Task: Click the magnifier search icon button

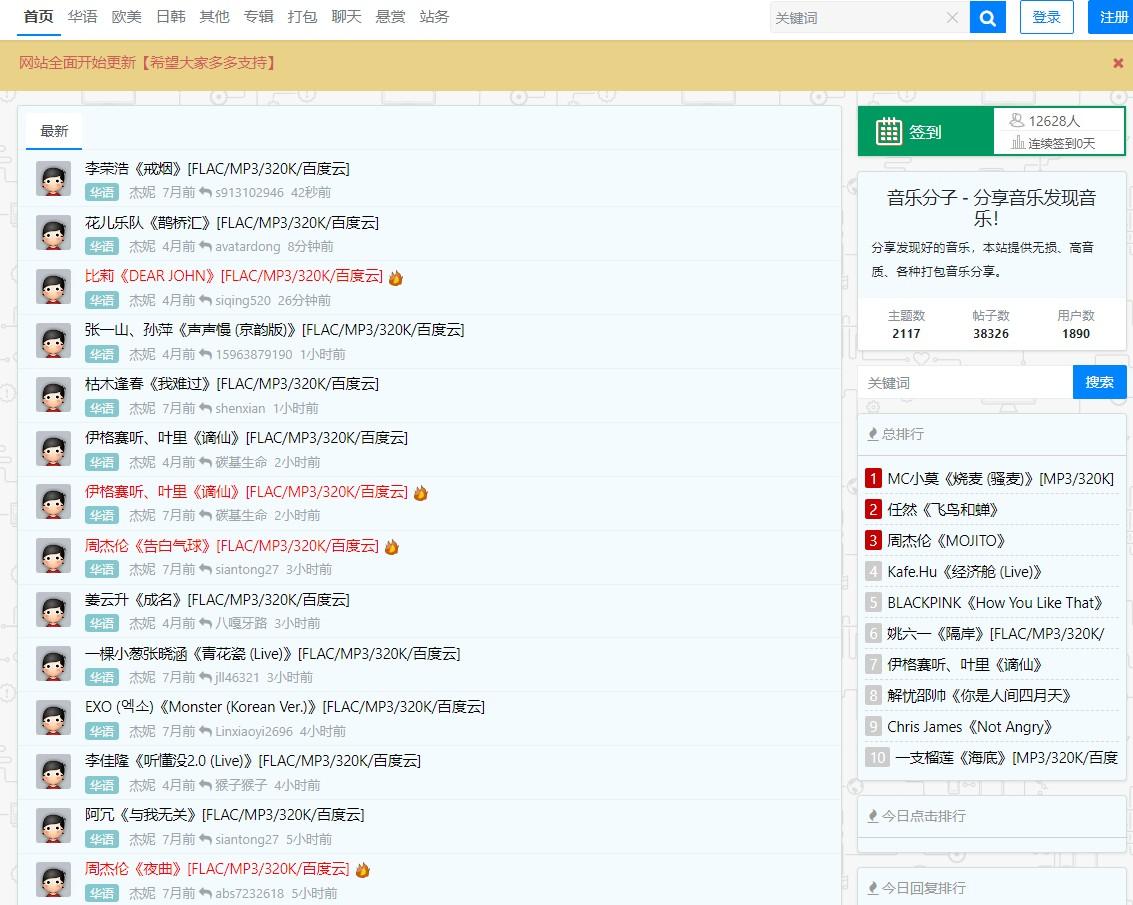Action: (987, 17)
